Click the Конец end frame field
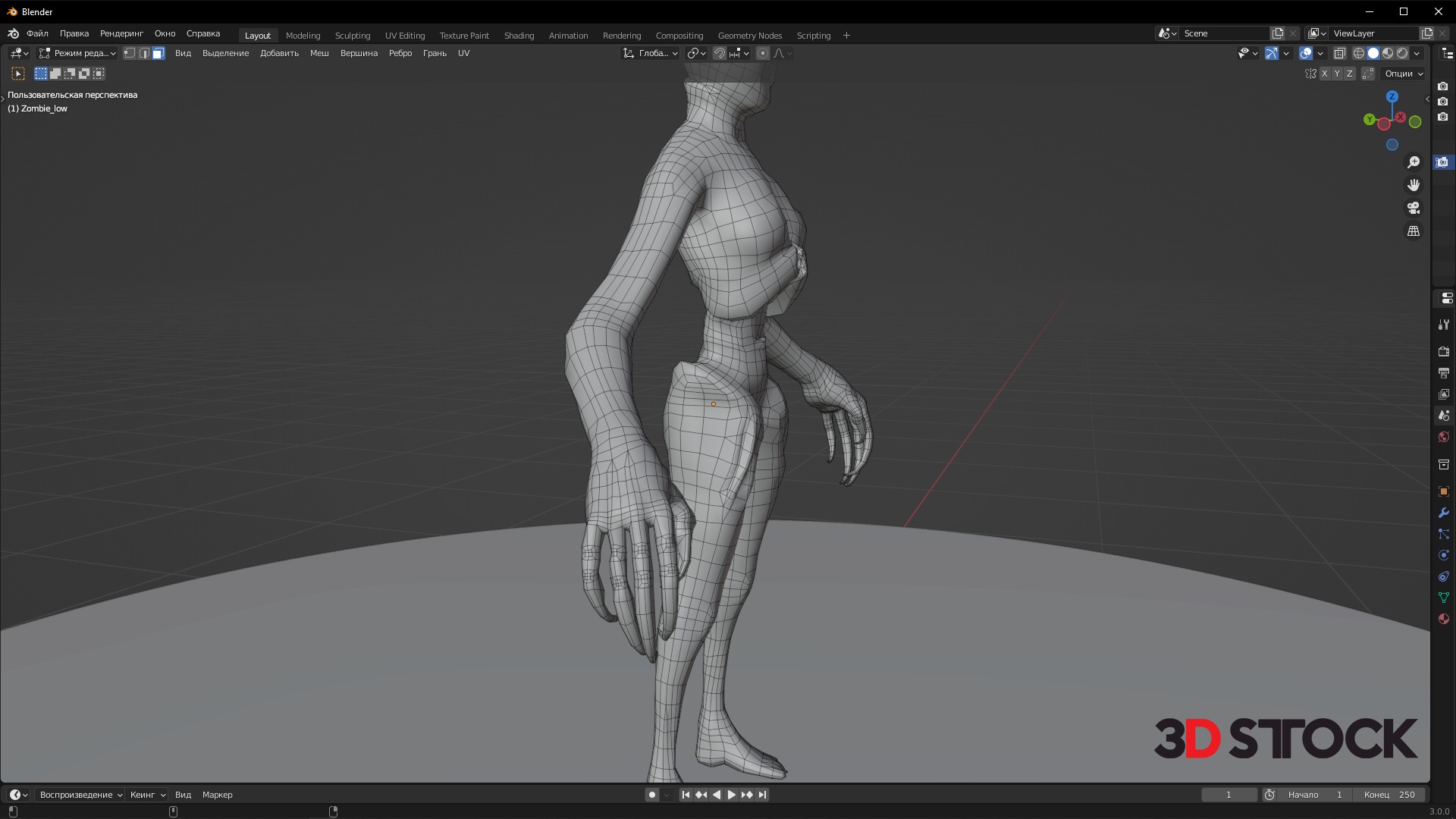This screenshot has width=1456, height=819. (x=1389, y=795)
